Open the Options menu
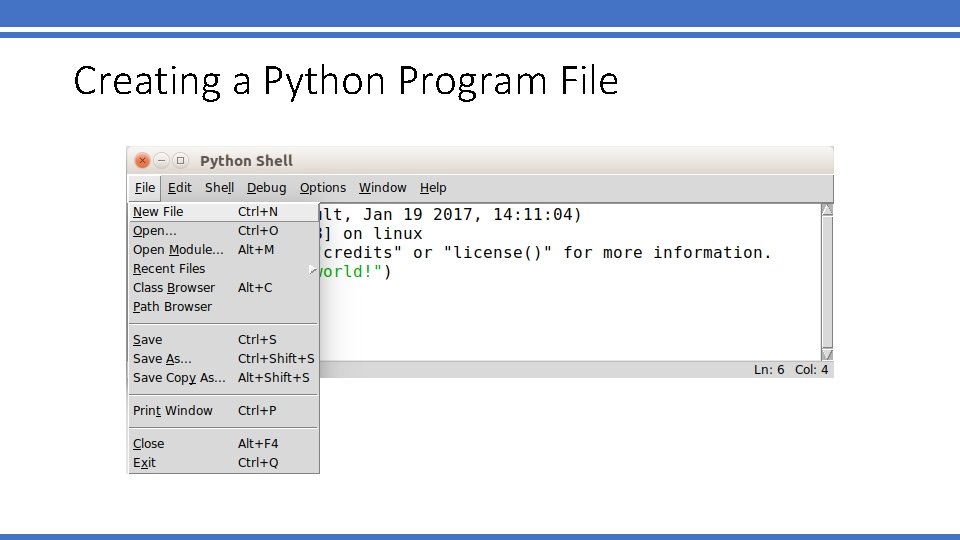 tap(322, 188)
